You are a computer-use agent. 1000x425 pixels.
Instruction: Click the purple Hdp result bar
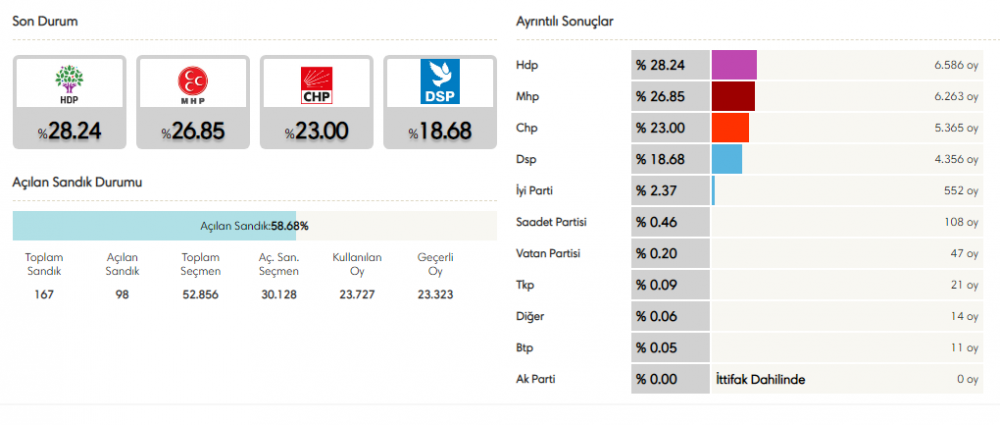point(734,65)
